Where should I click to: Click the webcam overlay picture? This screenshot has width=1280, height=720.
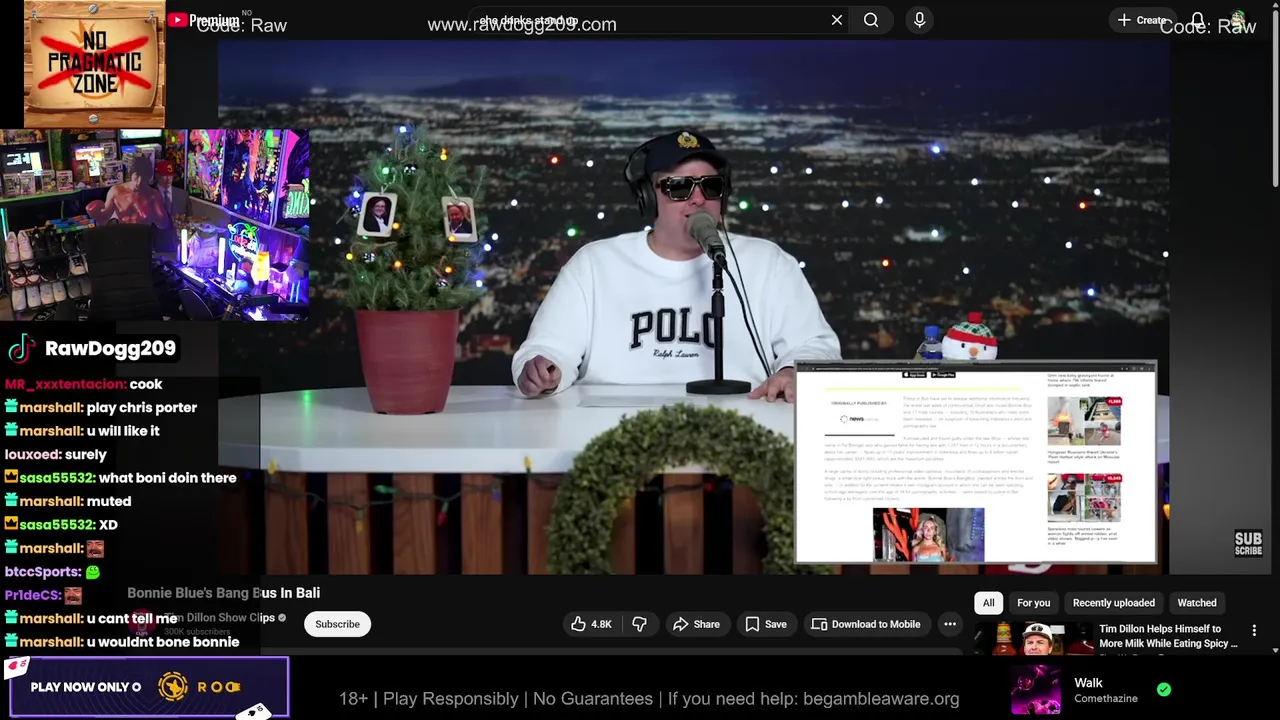pos(155,225)
